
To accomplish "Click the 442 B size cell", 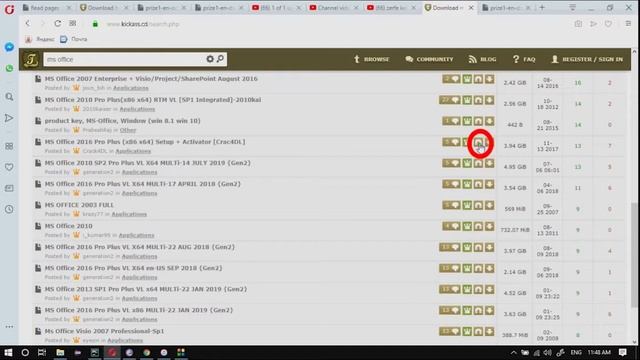I will coord(515,125).
